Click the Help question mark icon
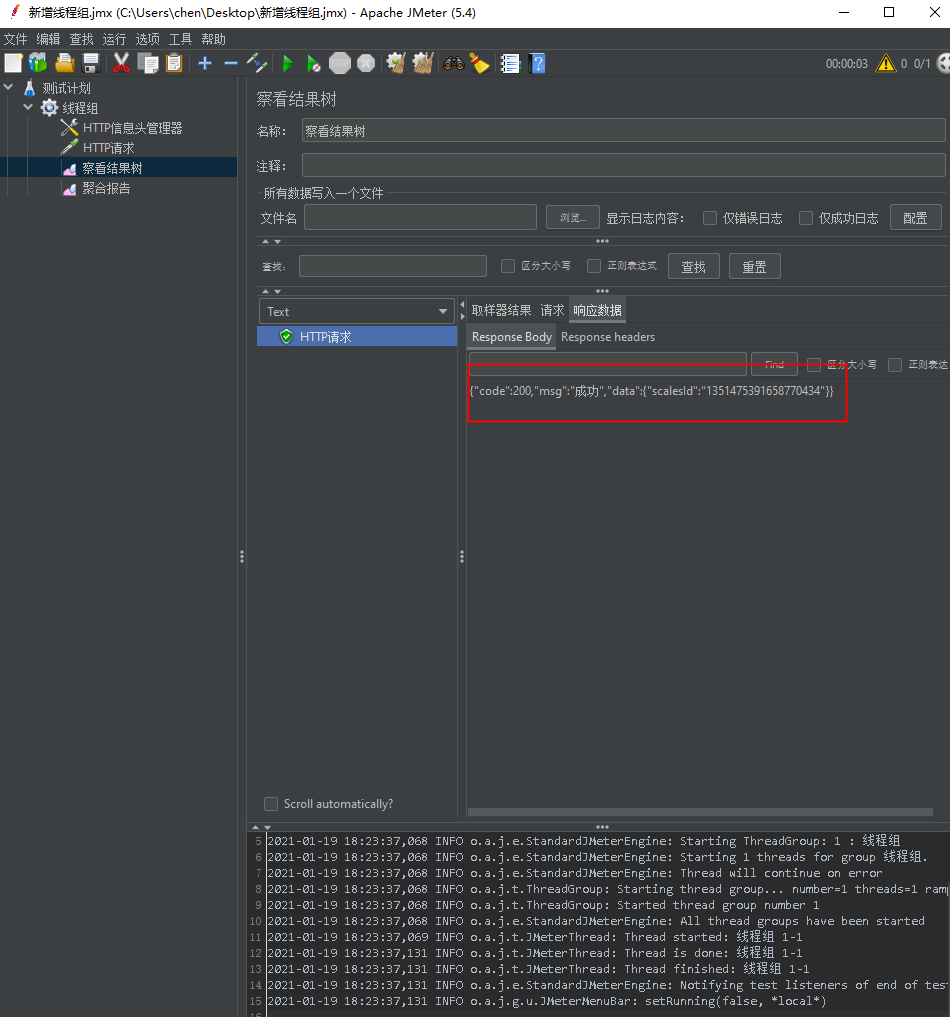 (537, 64)
